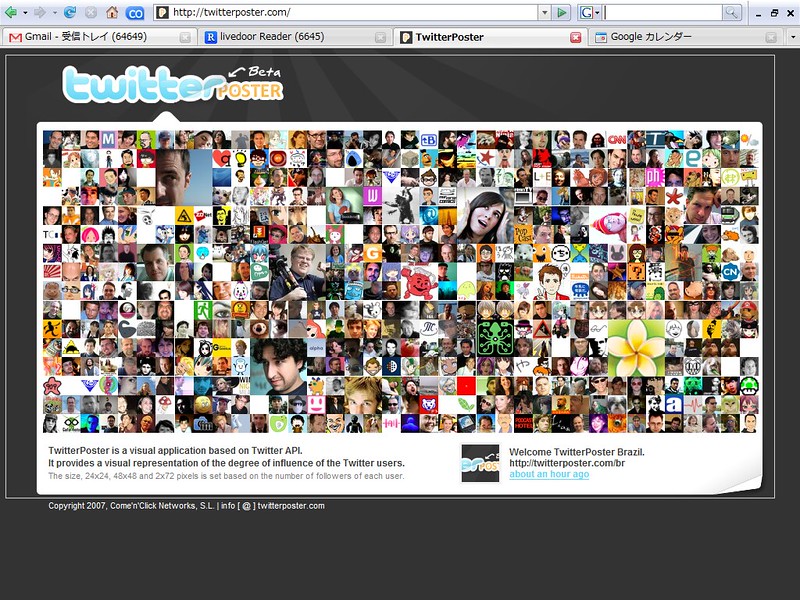Click the green mushroom avatar
This screenshot has height=600, width=800.
pos(749,386)
